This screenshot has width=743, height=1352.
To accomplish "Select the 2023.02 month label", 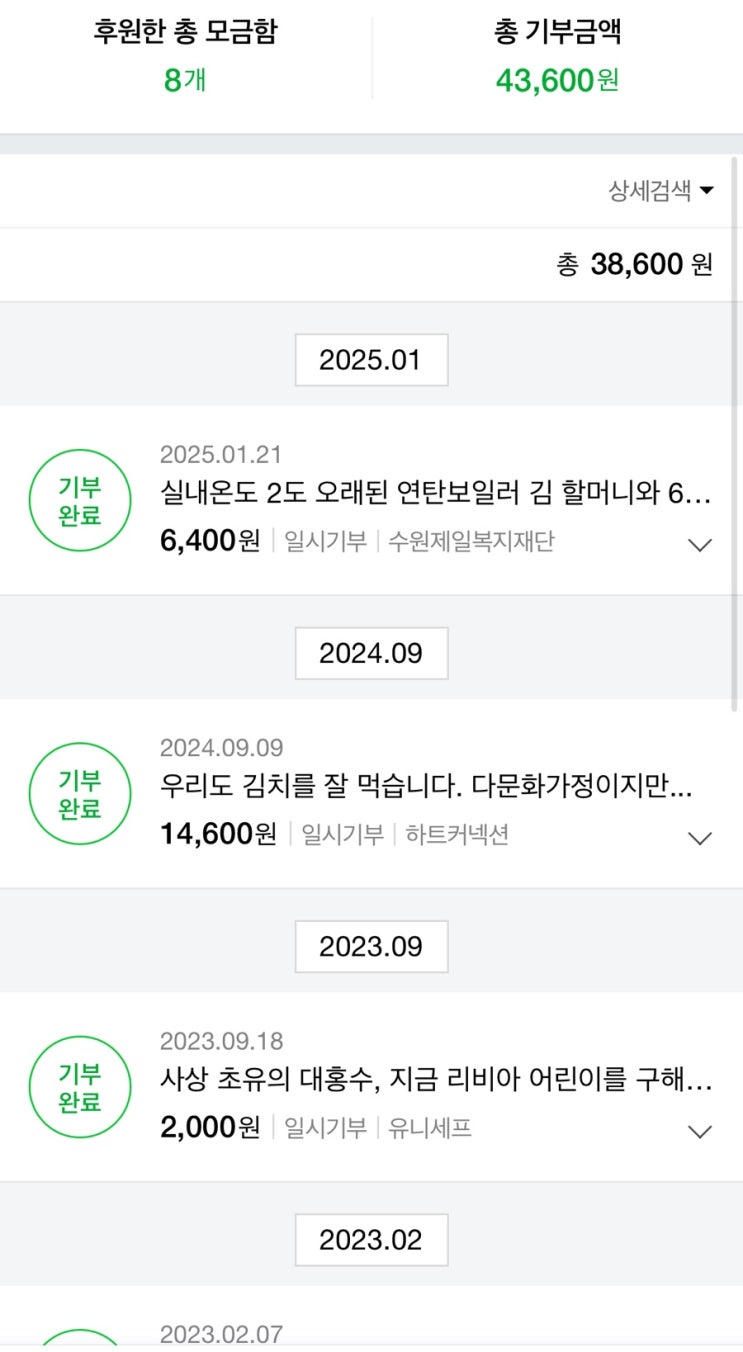I will (x=371, y=1240).
